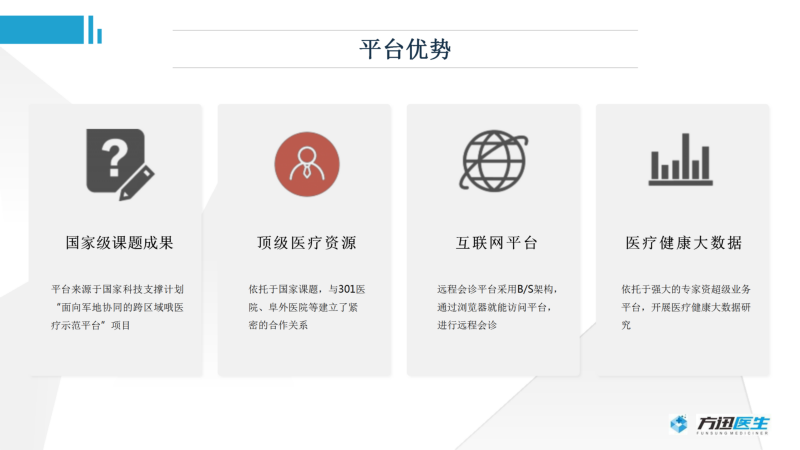Click the 依托于国家课题 description paragraph

(x=307, y=307)
